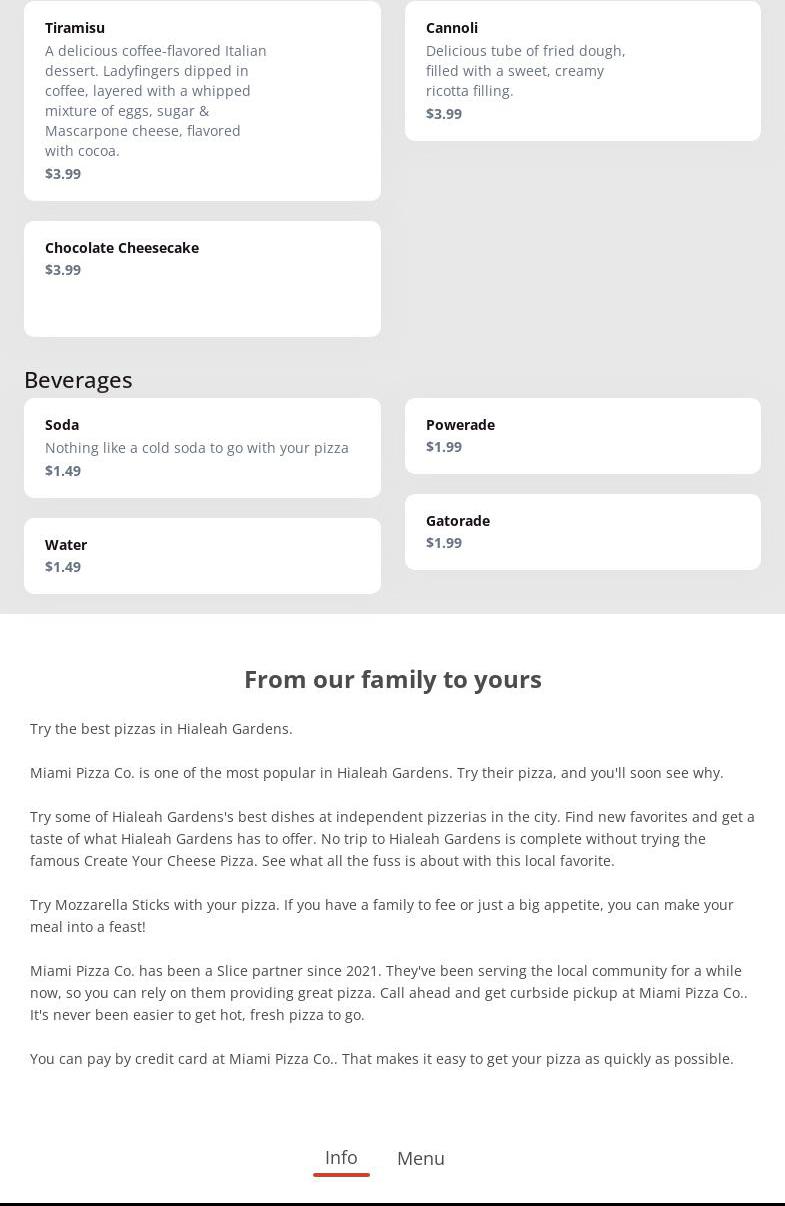Image resolution: width=785 pixels, height=1206 pixels.
Task: Click the "Try the best pizzas" line
Action: [x=161, y=729]
